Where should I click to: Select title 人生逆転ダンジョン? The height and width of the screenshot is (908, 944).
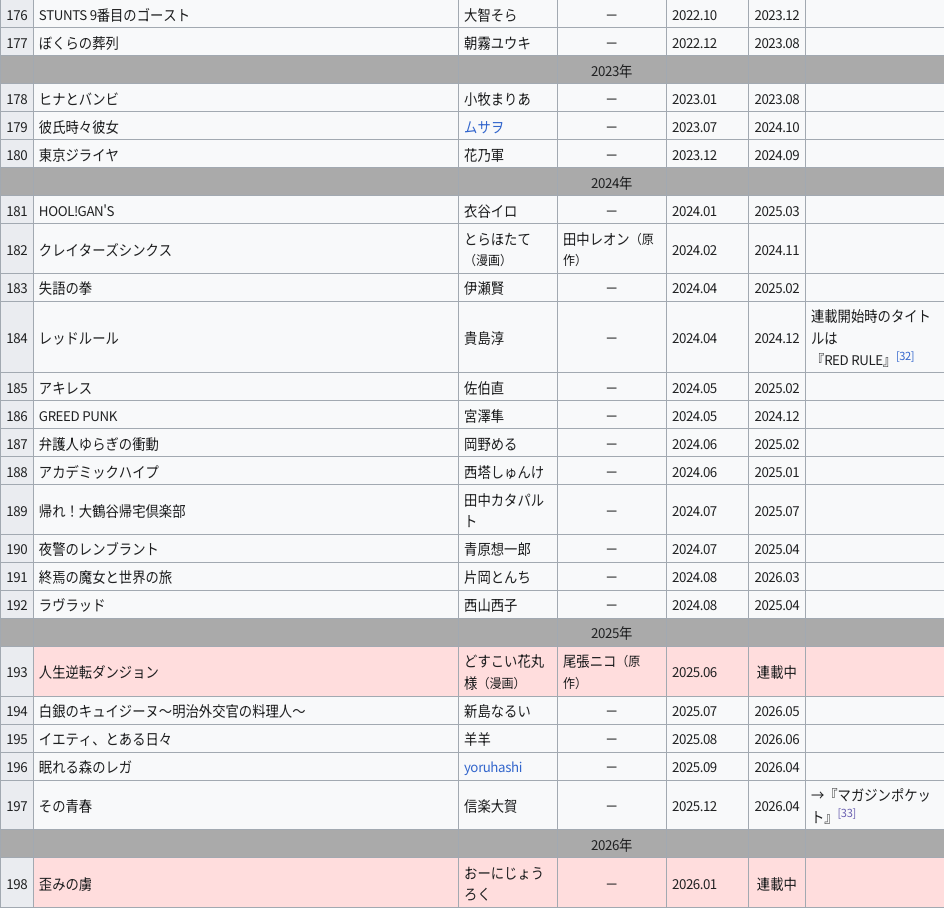pos(99,672)
